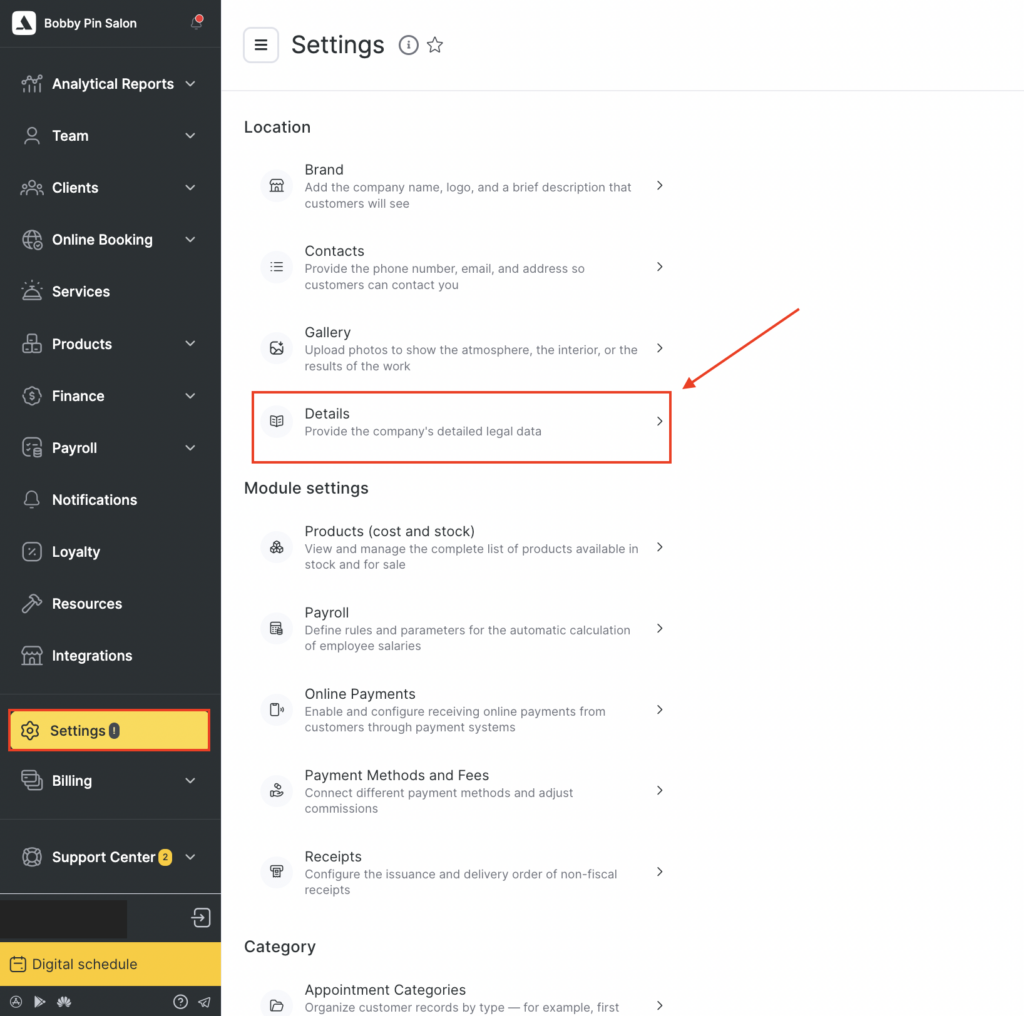Image resolution: width=1024 pixels, height=1016 pixels.
Task: Click the Telegram paper plane icon
Action: [204, 1001]
